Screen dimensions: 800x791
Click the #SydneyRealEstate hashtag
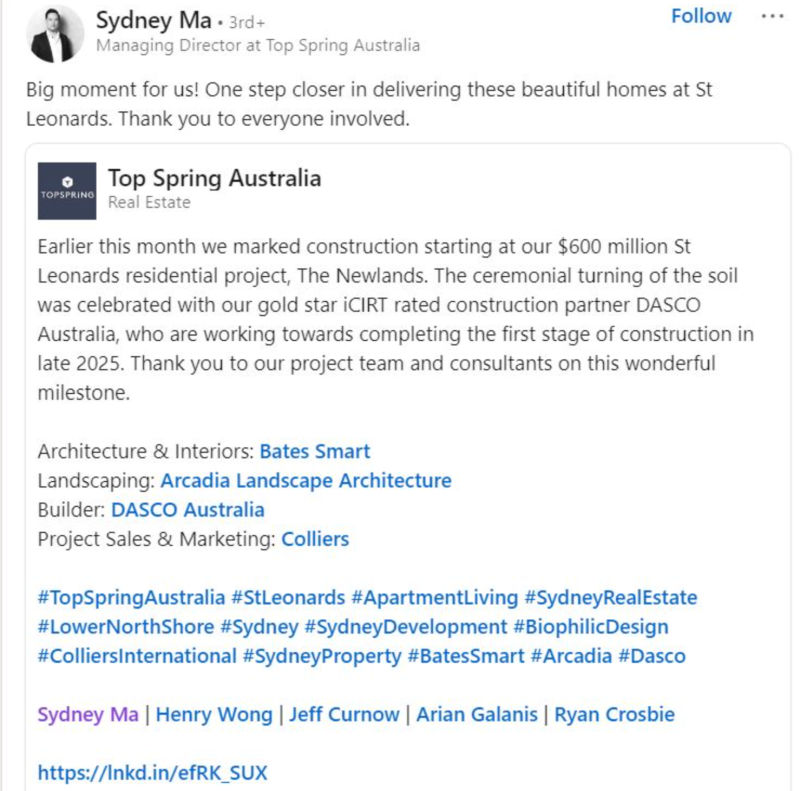[610, 597]
